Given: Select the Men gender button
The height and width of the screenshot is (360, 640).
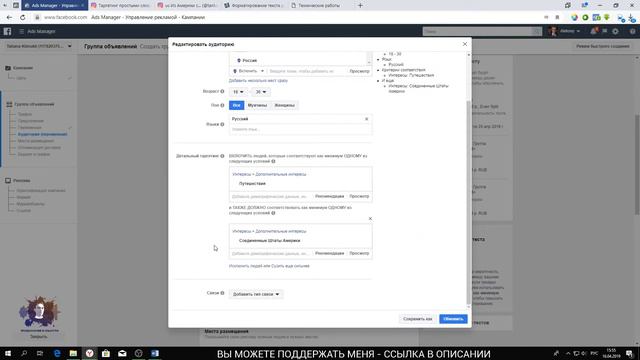Looking at the screenshot, I should 257,105.
